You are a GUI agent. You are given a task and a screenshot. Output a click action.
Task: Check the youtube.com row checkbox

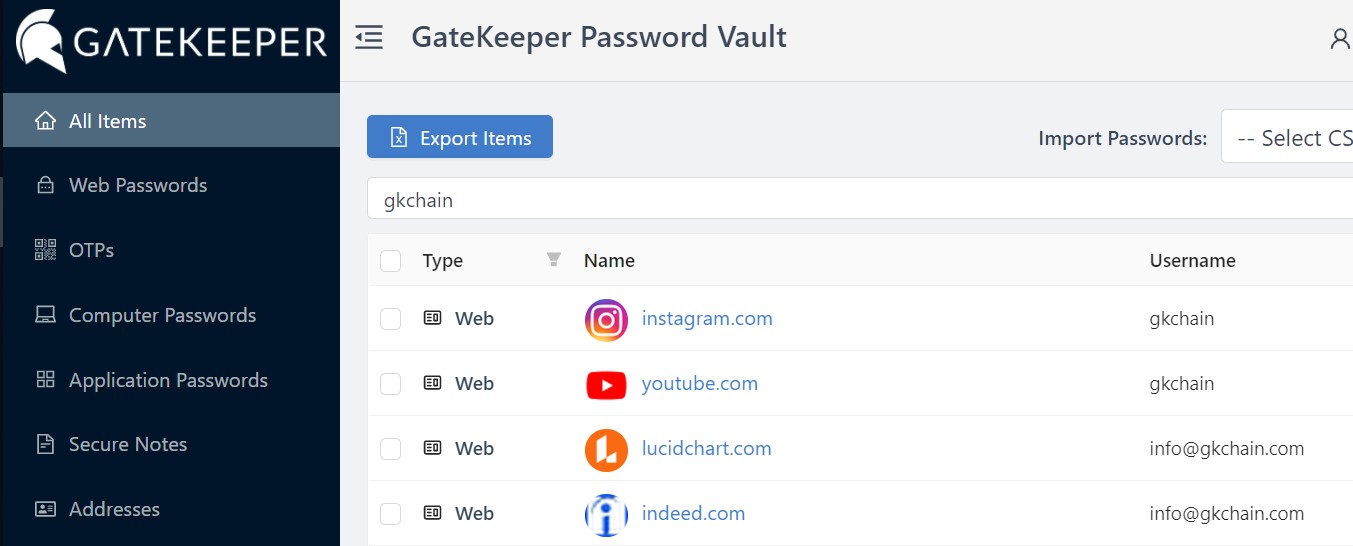click(x=391, y=384)
